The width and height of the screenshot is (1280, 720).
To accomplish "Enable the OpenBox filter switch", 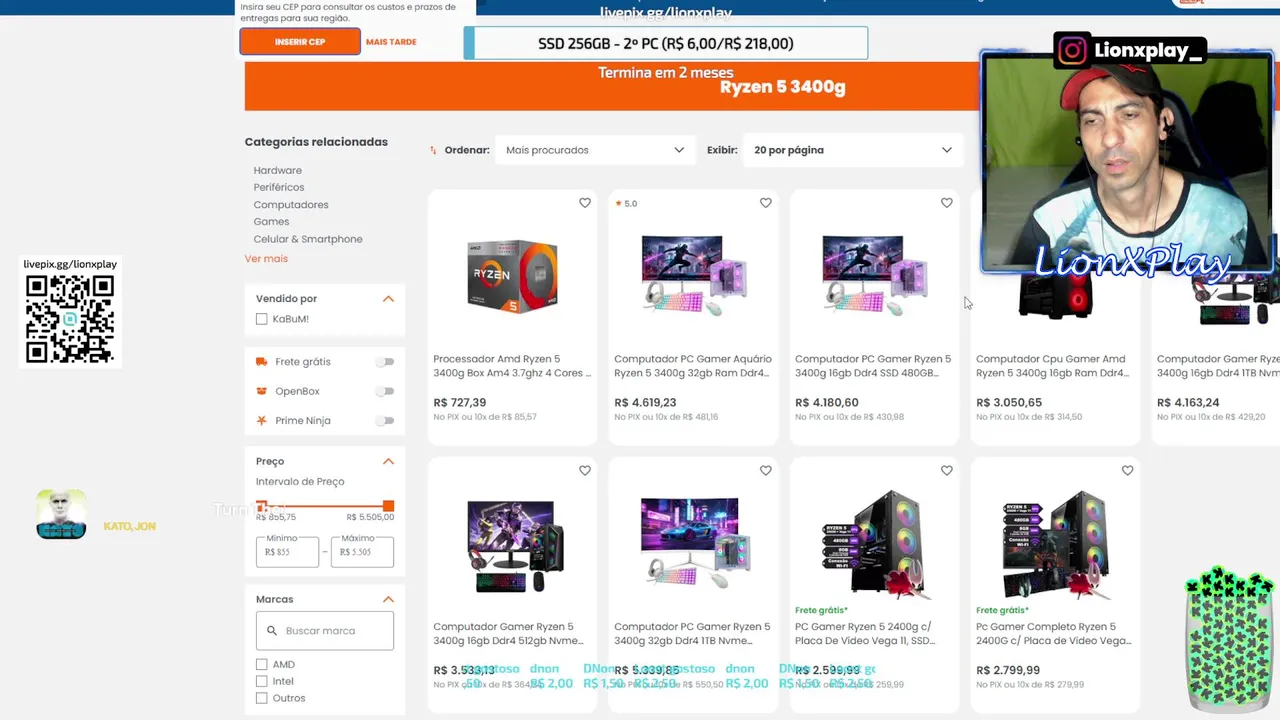I will [385, 391].
